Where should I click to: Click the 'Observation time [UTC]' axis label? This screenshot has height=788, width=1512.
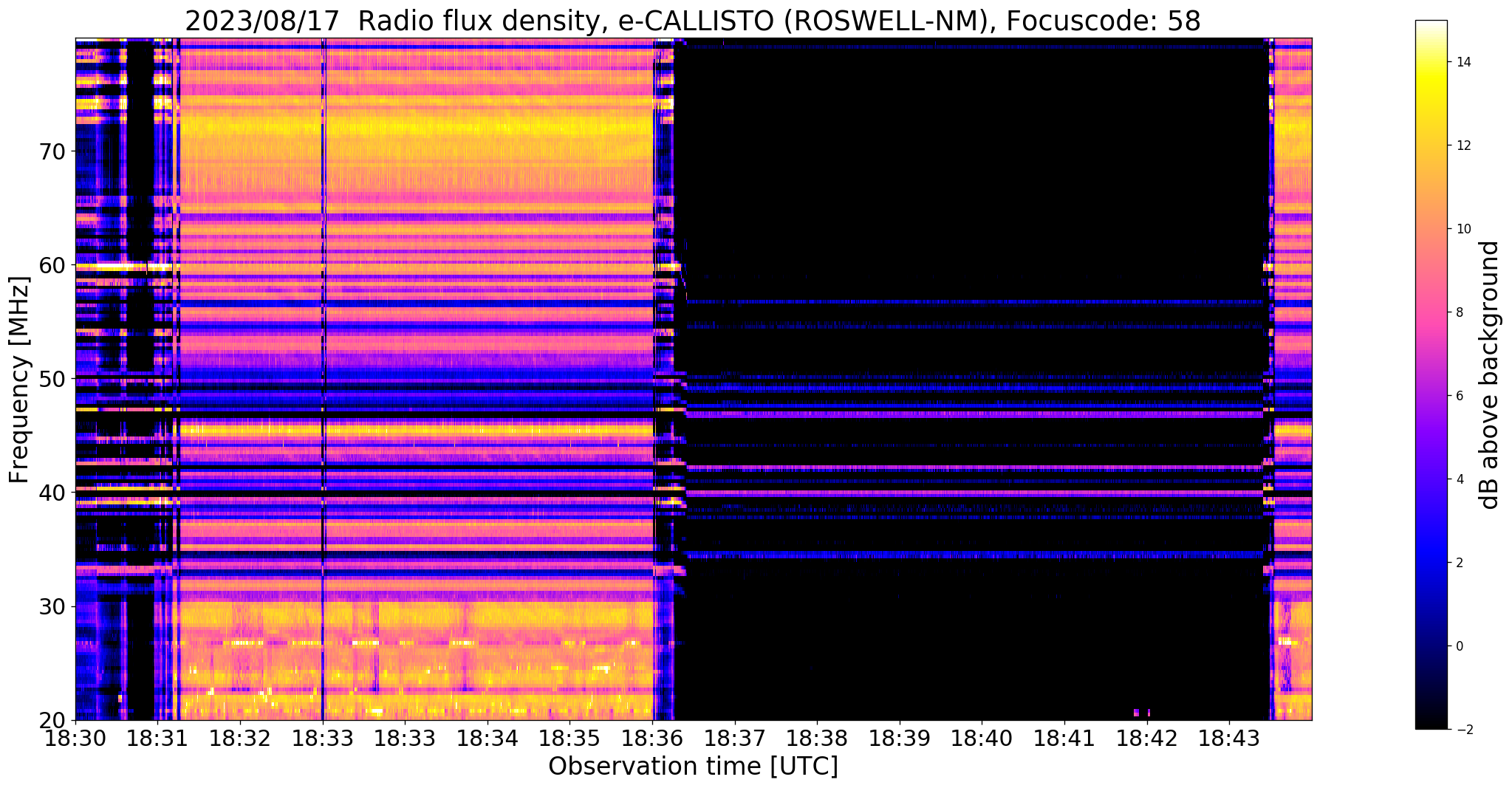click(x=693, y=767)
